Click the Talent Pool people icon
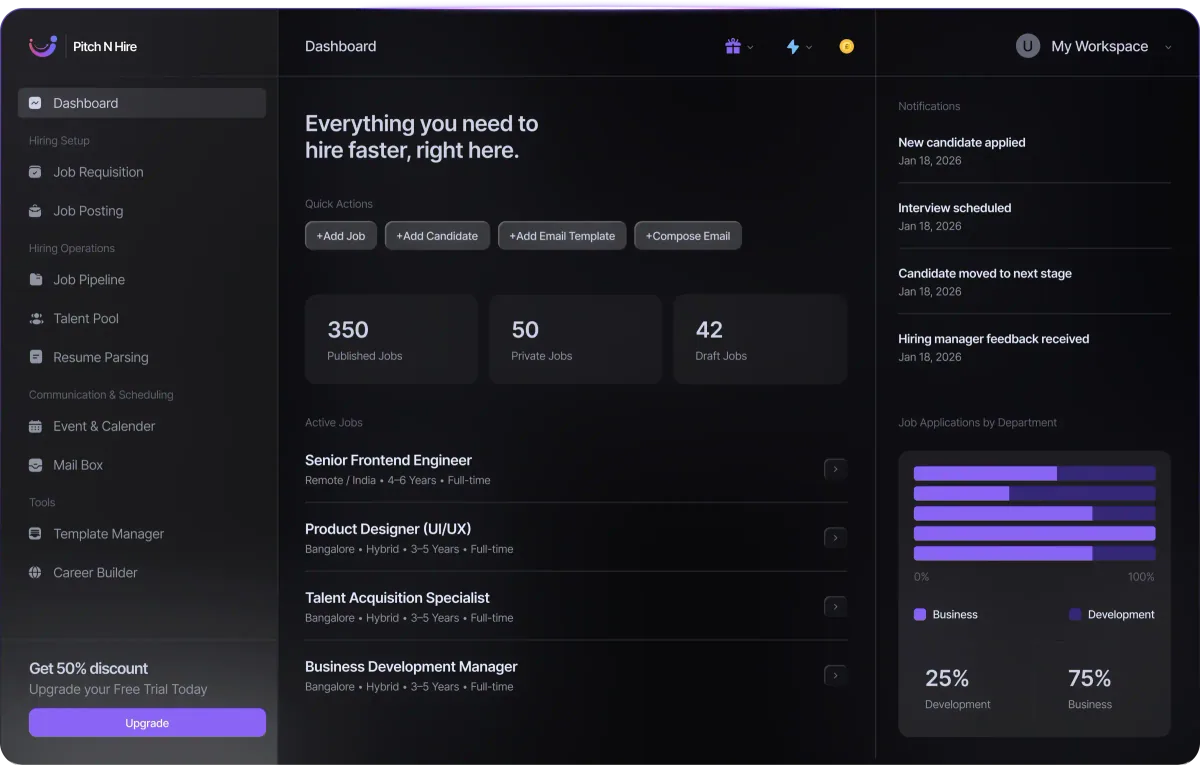Screen dimensions: 1200x766 (36, 319)
